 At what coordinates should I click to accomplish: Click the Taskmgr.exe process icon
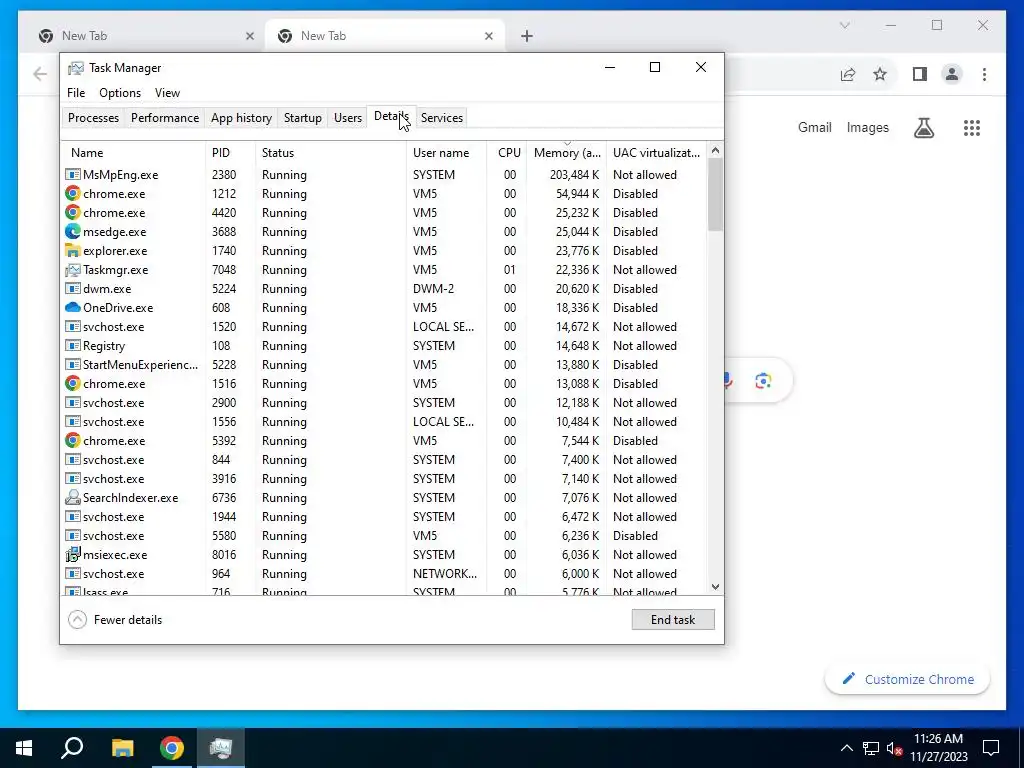click(72, 269)
